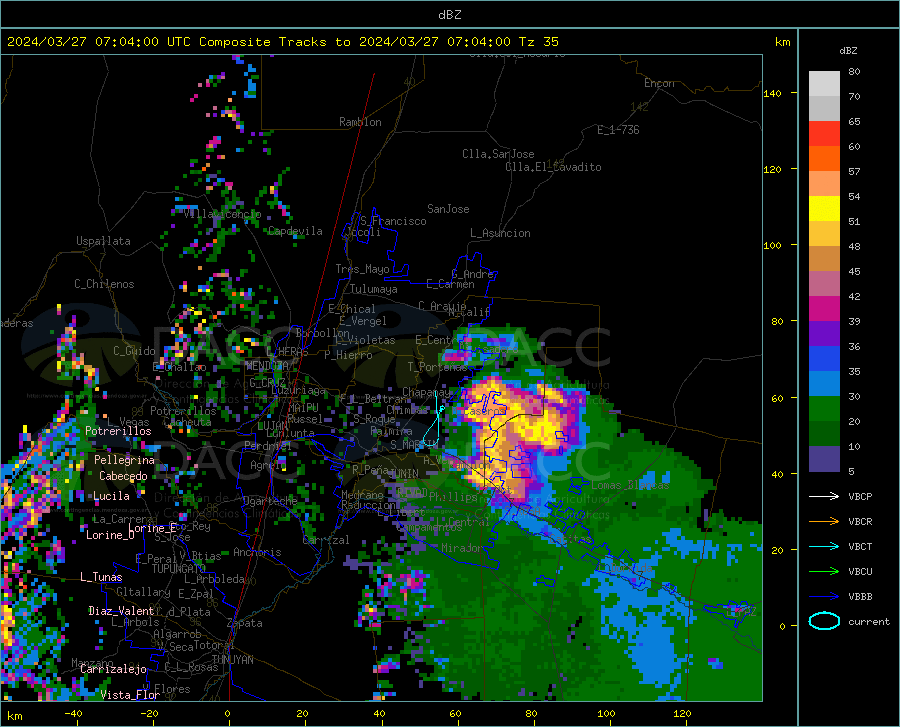Screen dimensions: 900x727
Task: Click the Potrerillos pink label
Action: (118, 431)
